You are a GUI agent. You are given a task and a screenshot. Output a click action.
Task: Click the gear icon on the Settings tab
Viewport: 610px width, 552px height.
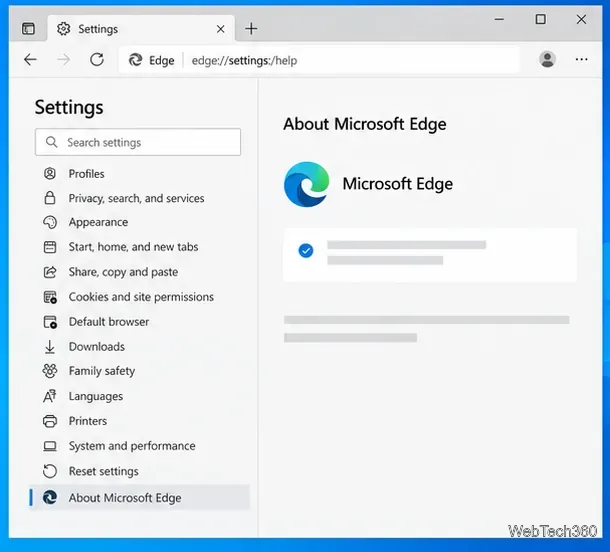(63, 29)
